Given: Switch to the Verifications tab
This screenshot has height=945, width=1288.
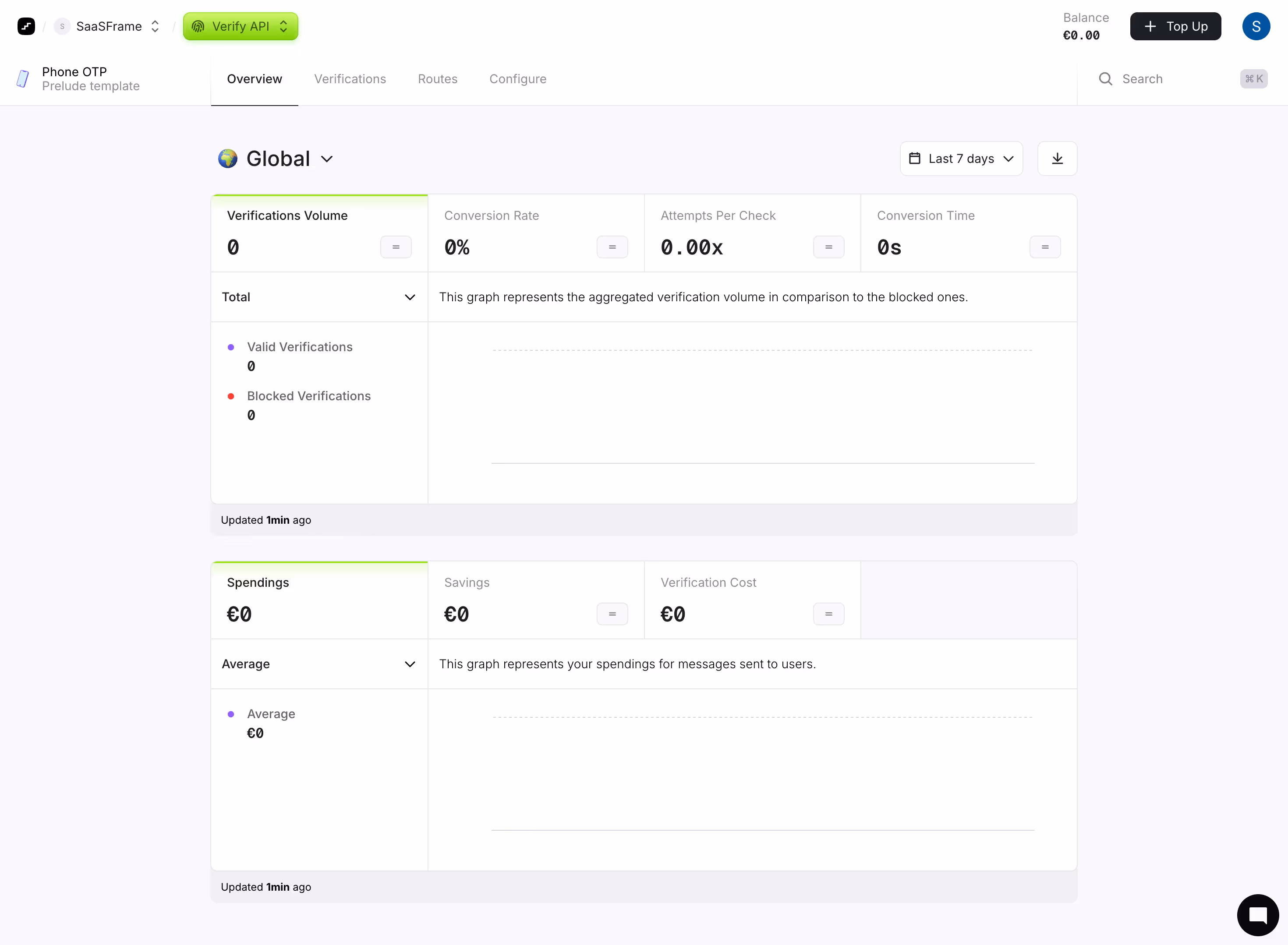Looking at the screenshot, I should coord(350,79).
